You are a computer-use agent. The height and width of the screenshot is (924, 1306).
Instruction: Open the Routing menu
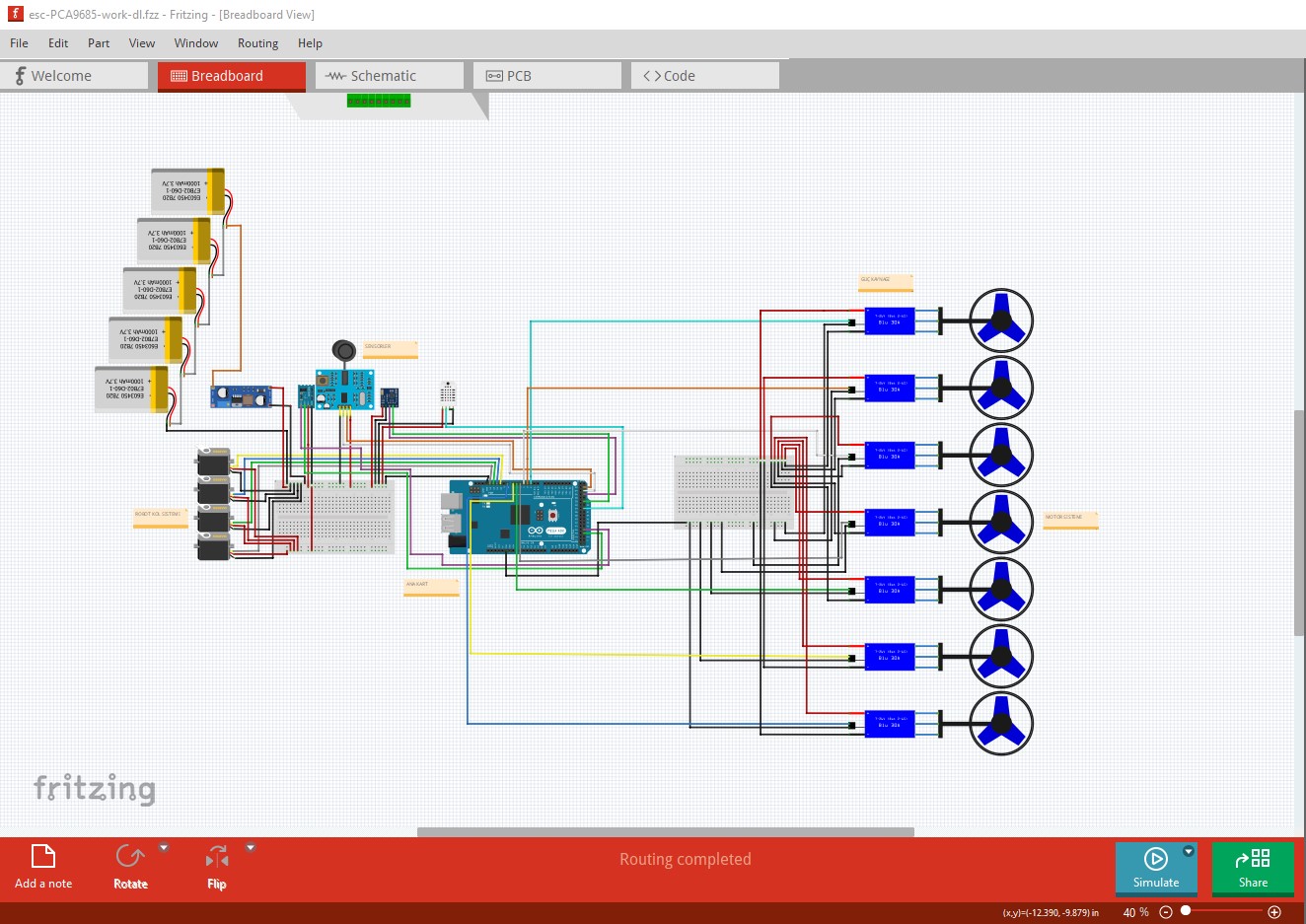pos(257,43)
